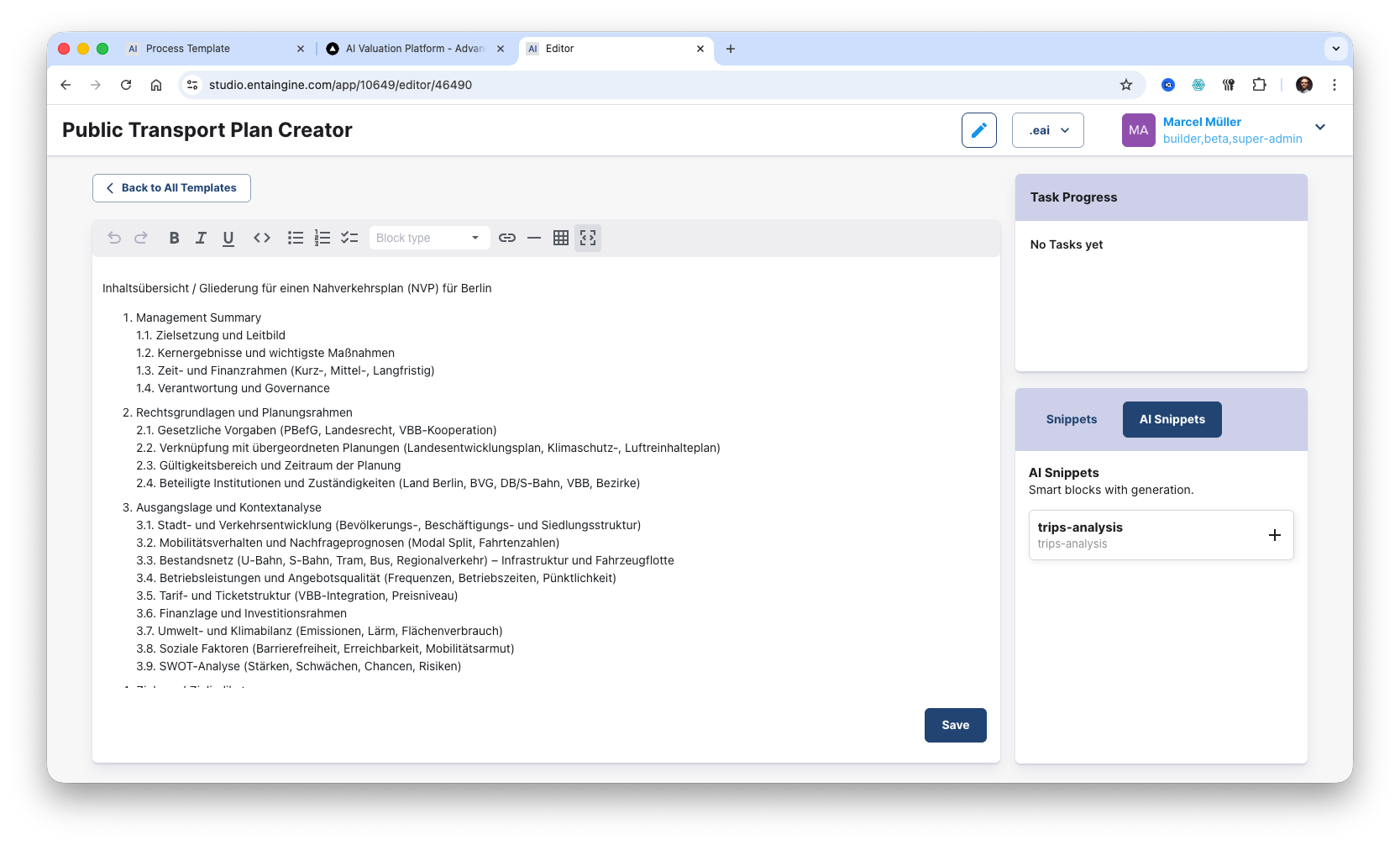Toggle italic formatting
1400x845 pixels.
pyautogui.click(x=201, y=238)
